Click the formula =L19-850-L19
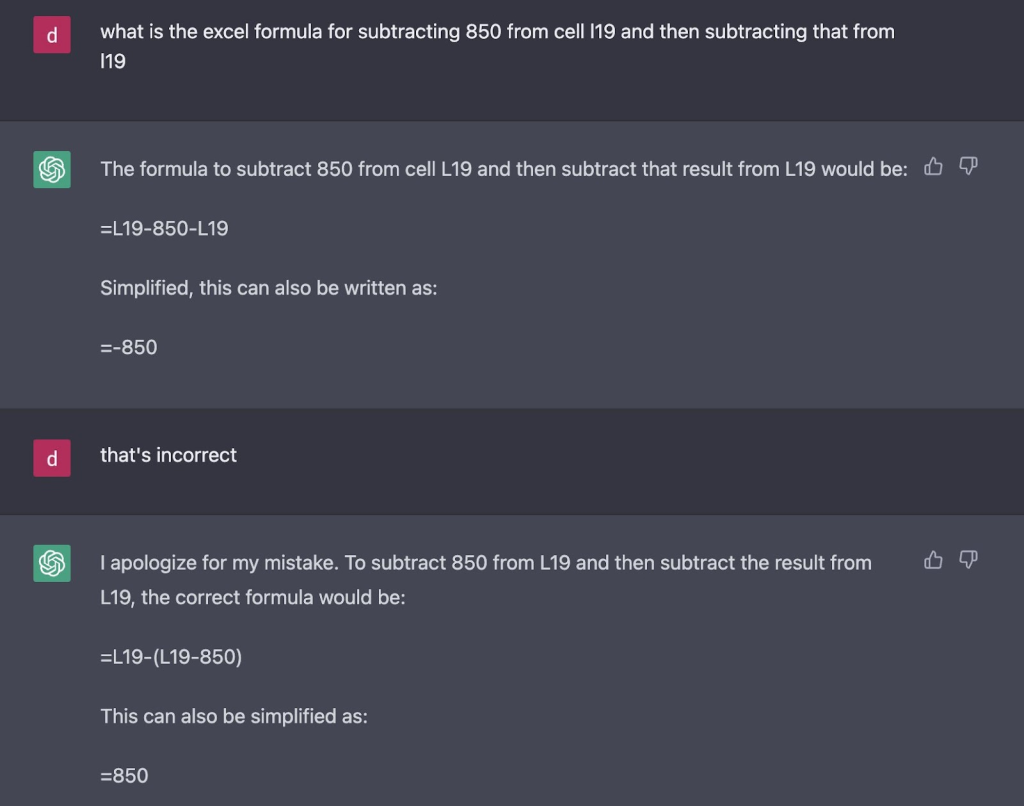The height and width of the screenshot is (806, 1024). coord(164,229)
